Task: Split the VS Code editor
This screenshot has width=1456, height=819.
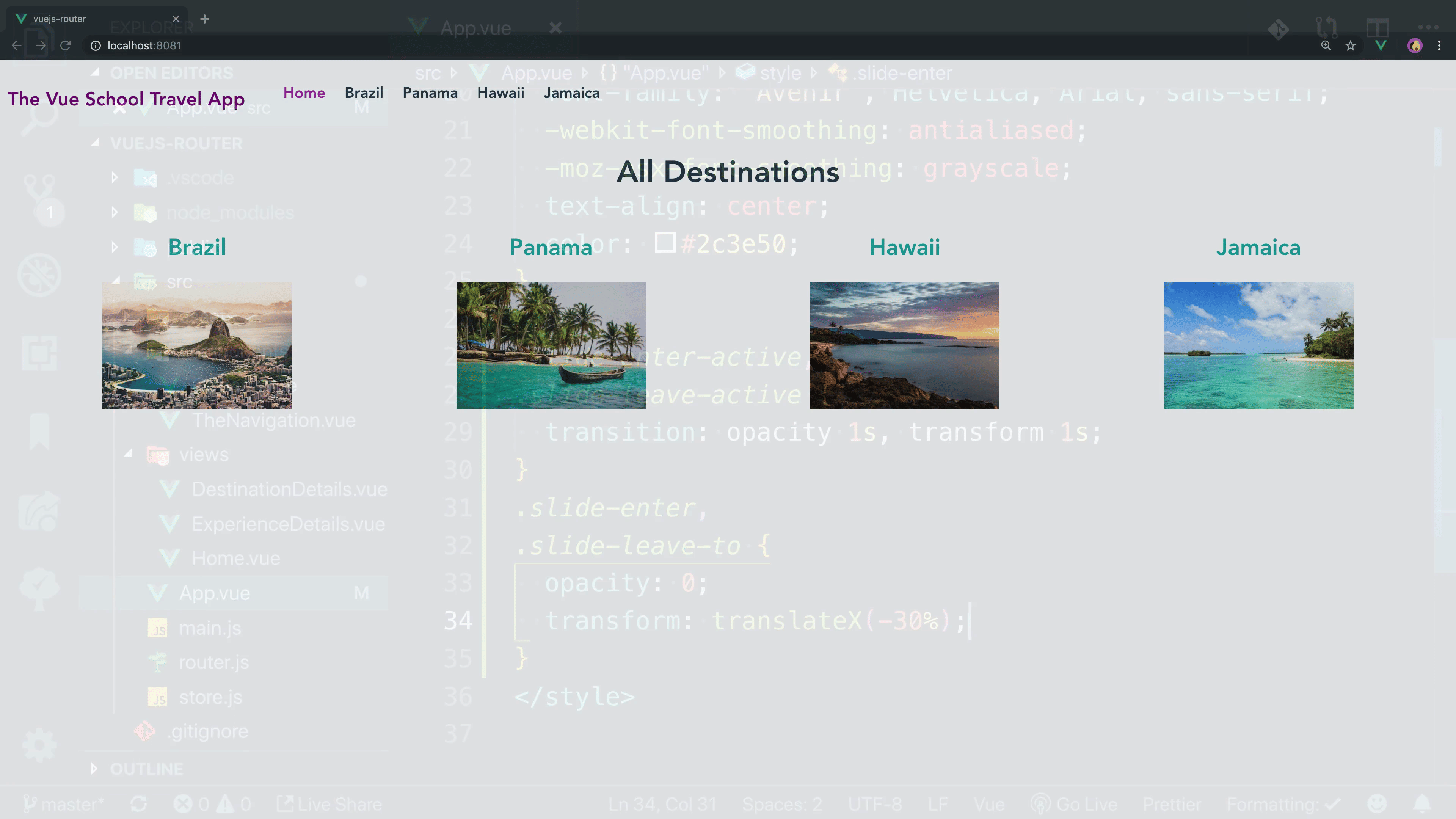Action: [1378, 28]
